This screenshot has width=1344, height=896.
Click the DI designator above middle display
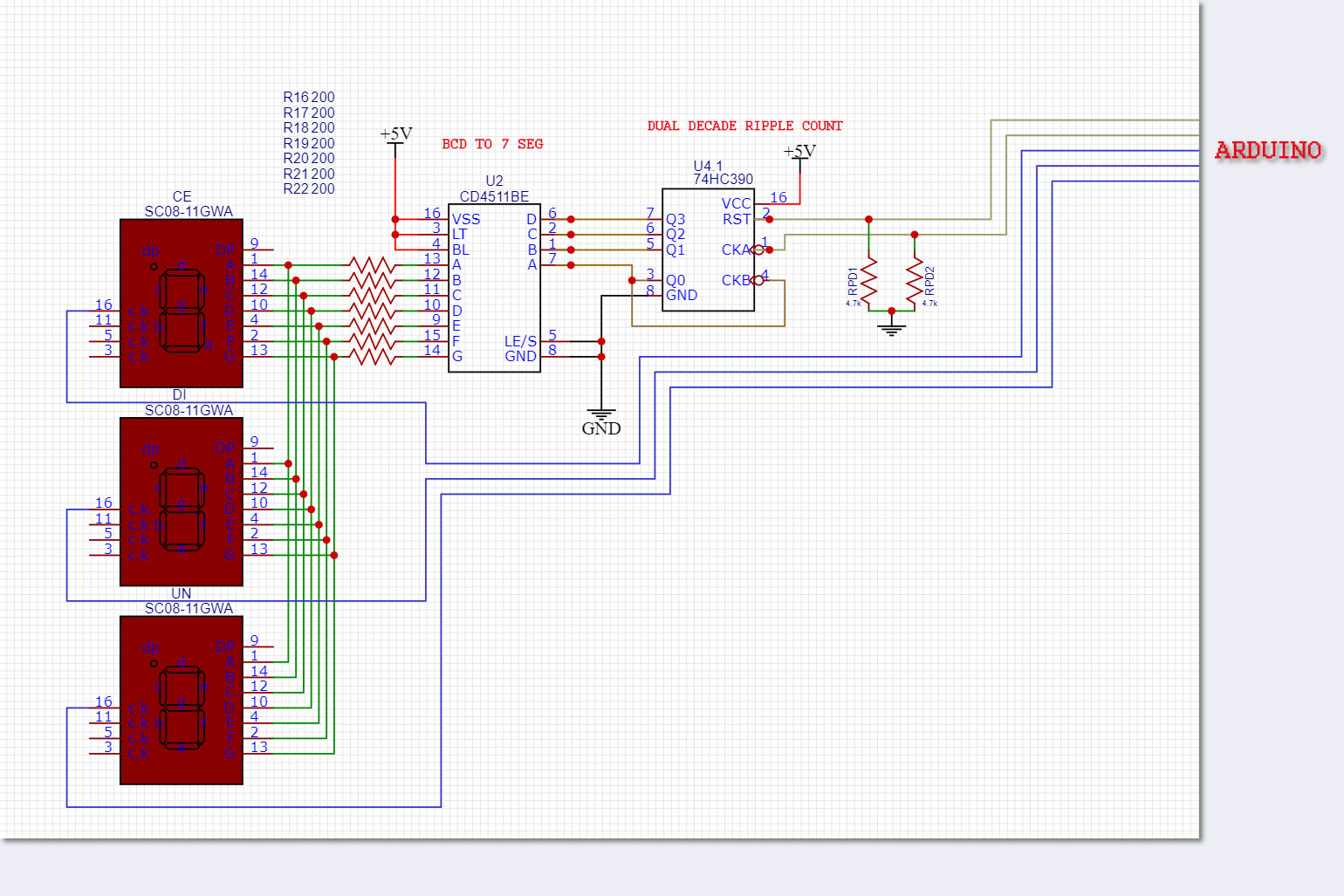click(179, 395)
